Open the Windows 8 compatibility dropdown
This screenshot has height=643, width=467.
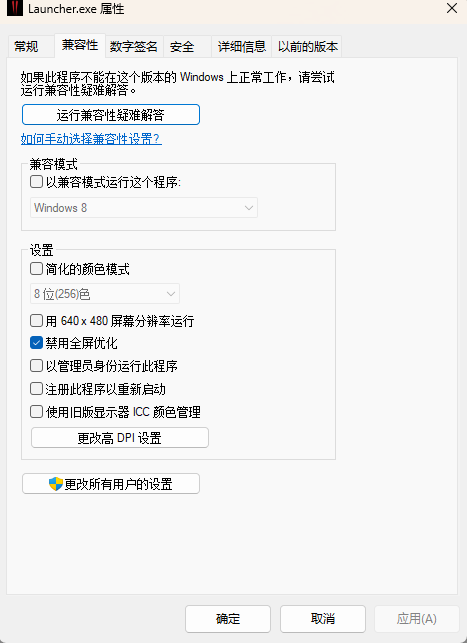coord(144,207)
